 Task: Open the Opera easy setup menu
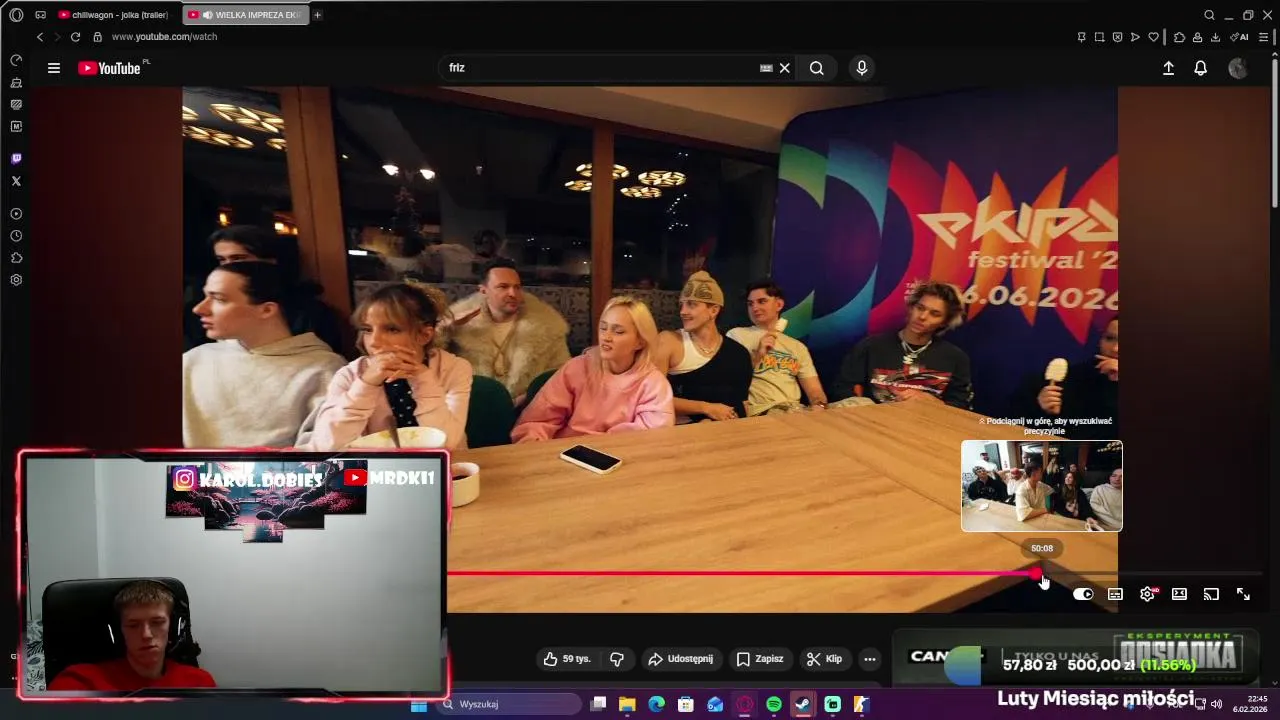point(1263,37)
